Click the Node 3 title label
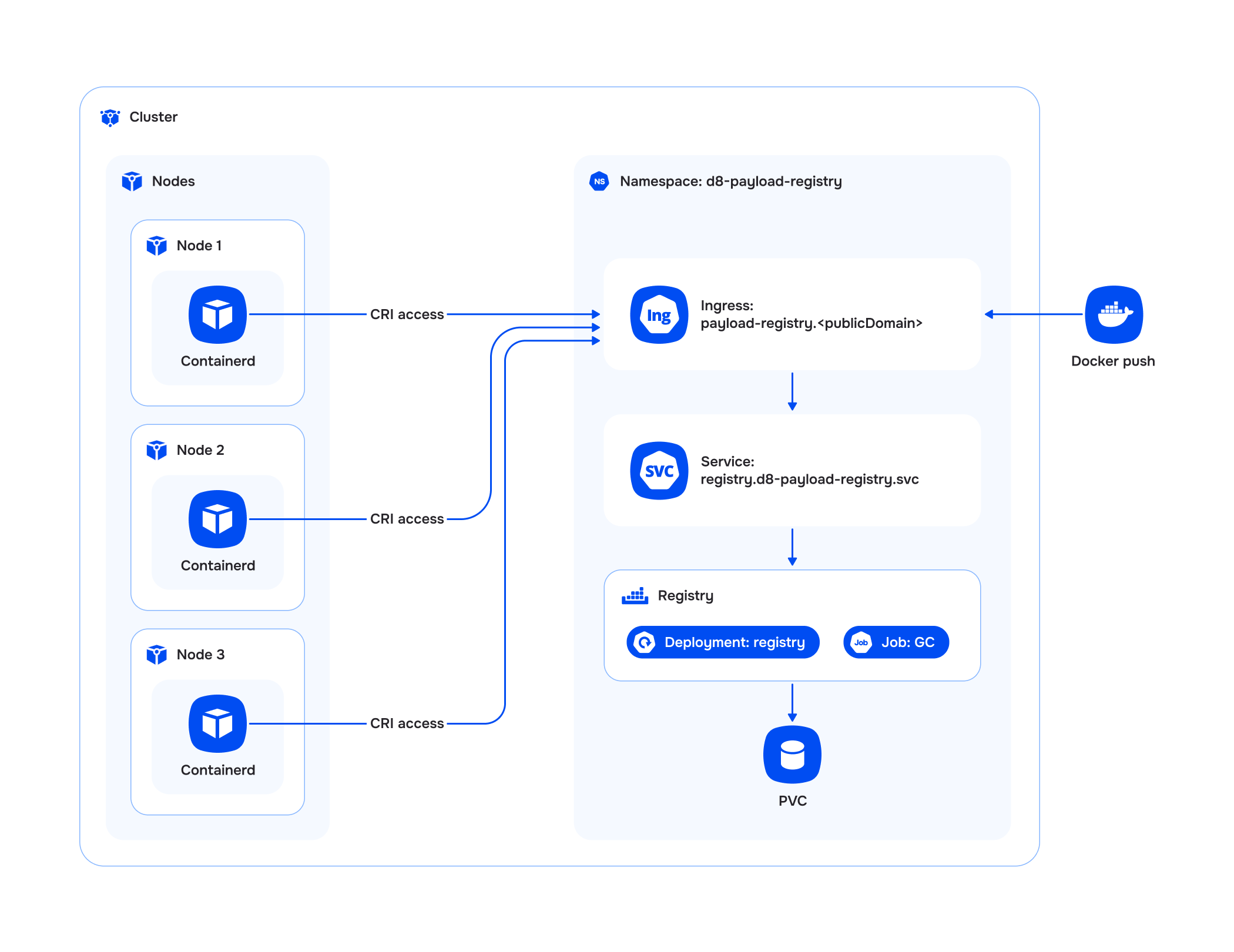This screenshot has width=1234, height=952. (200, 655)
